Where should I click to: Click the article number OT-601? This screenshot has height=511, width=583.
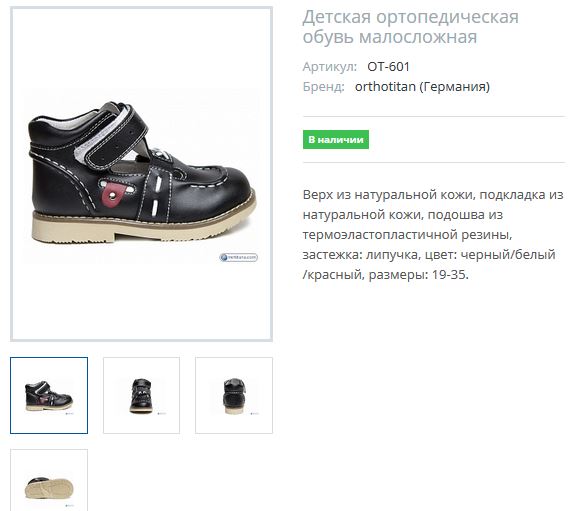(388, 67)
